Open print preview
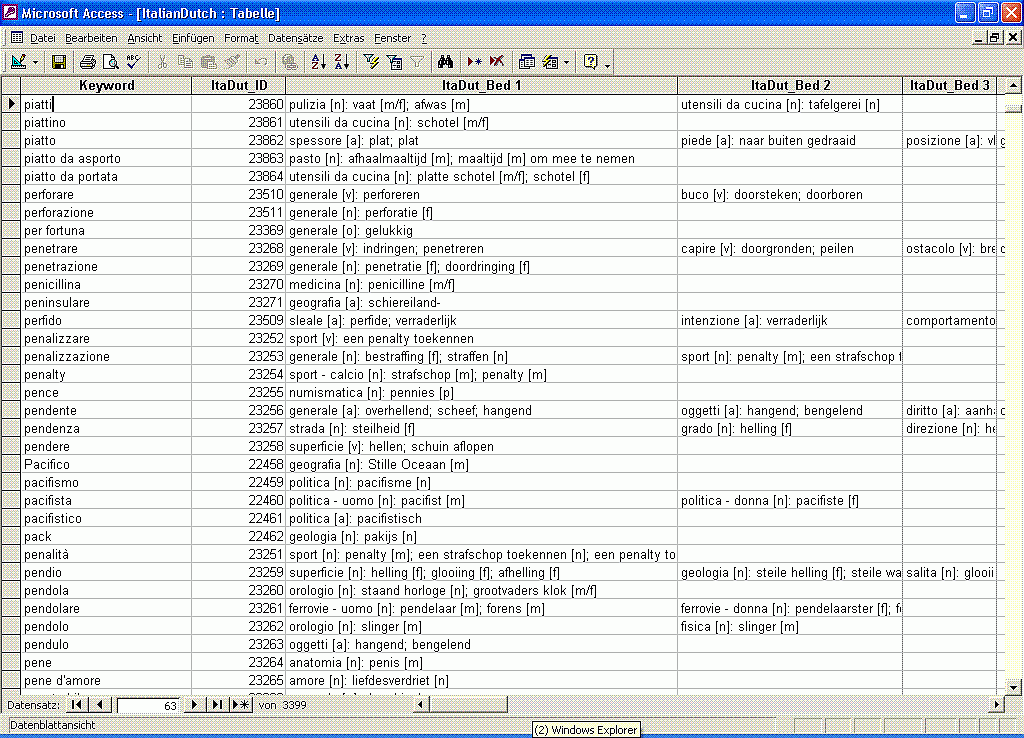 [110, 62]
